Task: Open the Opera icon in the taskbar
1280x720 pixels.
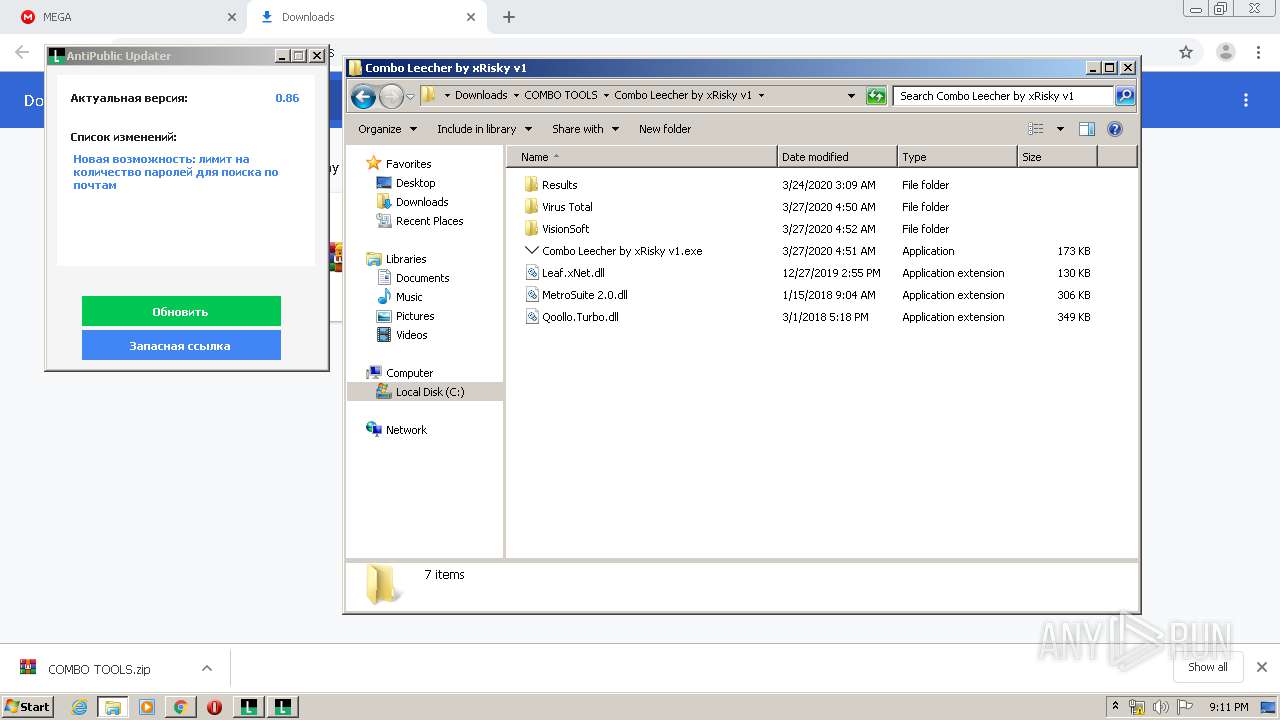Action: pyautogui.click(x=214, y=707)
